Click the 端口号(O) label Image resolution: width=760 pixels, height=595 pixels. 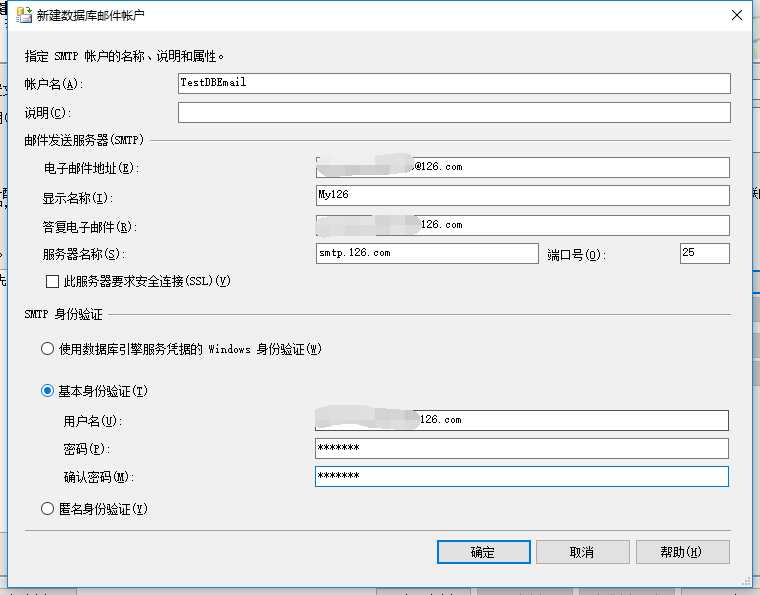576,255
